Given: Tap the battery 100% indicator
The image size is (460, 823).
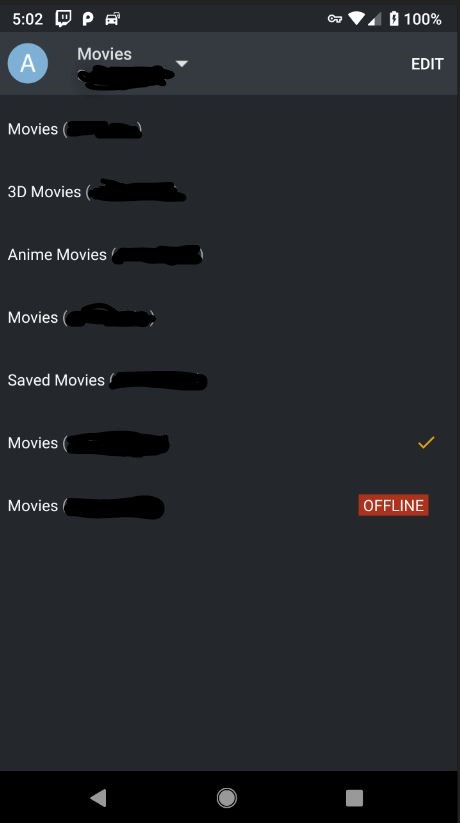Looking at the screenshot, I should (x=415, y=19).
